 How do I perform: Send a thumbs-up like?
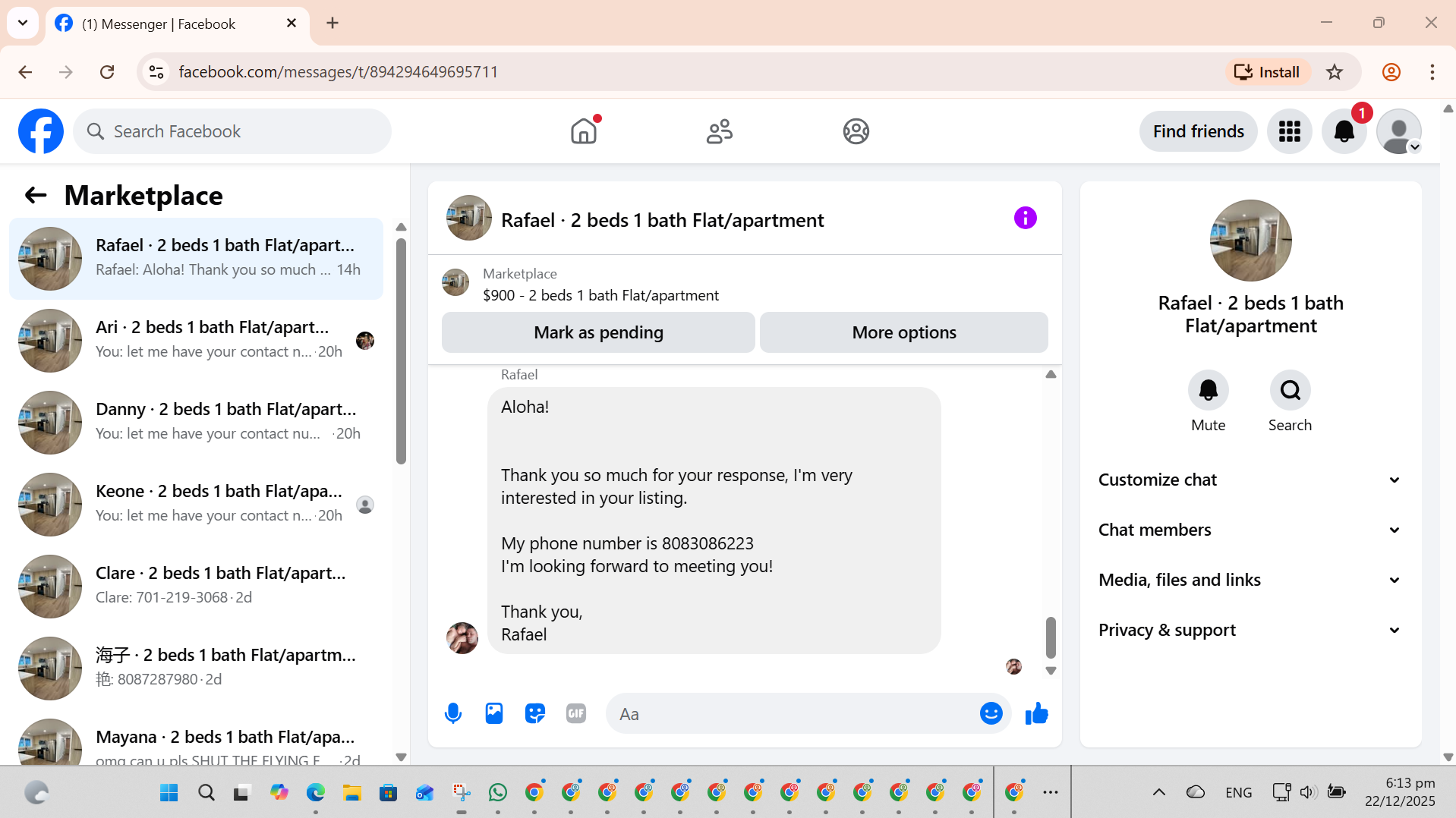point(1036,713)
